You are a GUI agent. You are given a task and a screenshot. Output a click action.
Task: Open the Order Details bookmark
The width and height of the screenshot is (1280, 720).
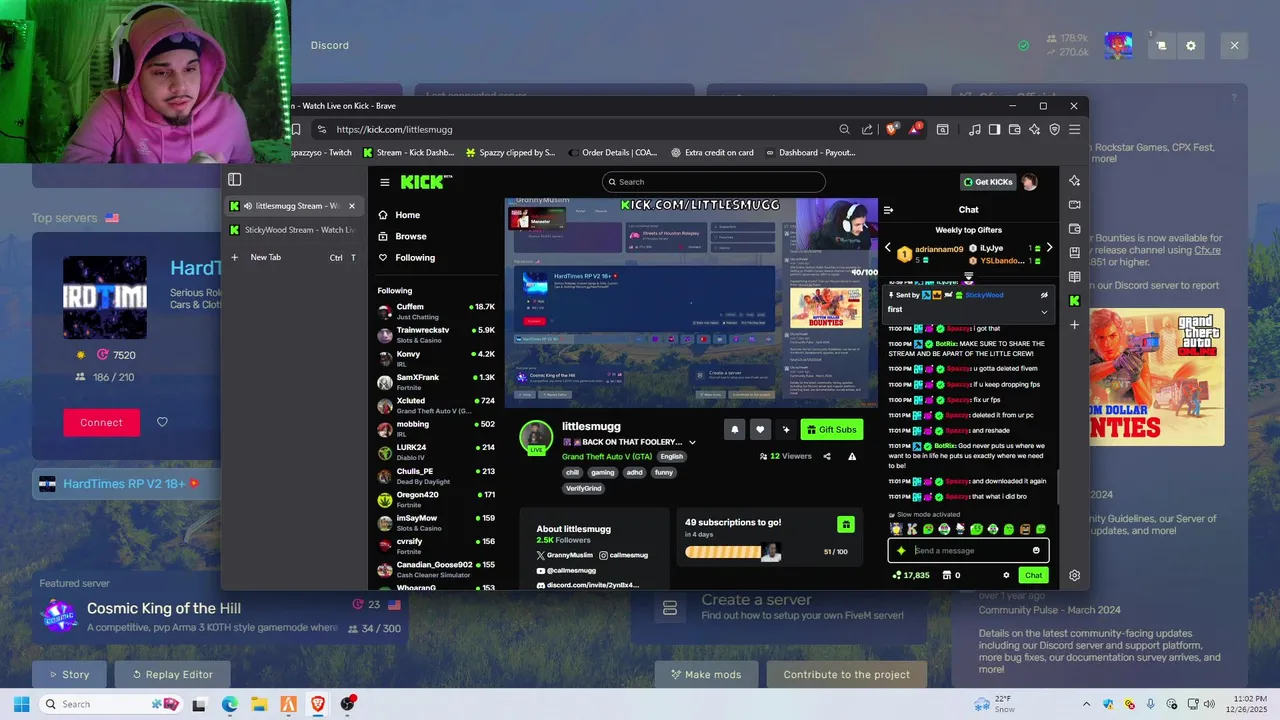tap(612, 153)
